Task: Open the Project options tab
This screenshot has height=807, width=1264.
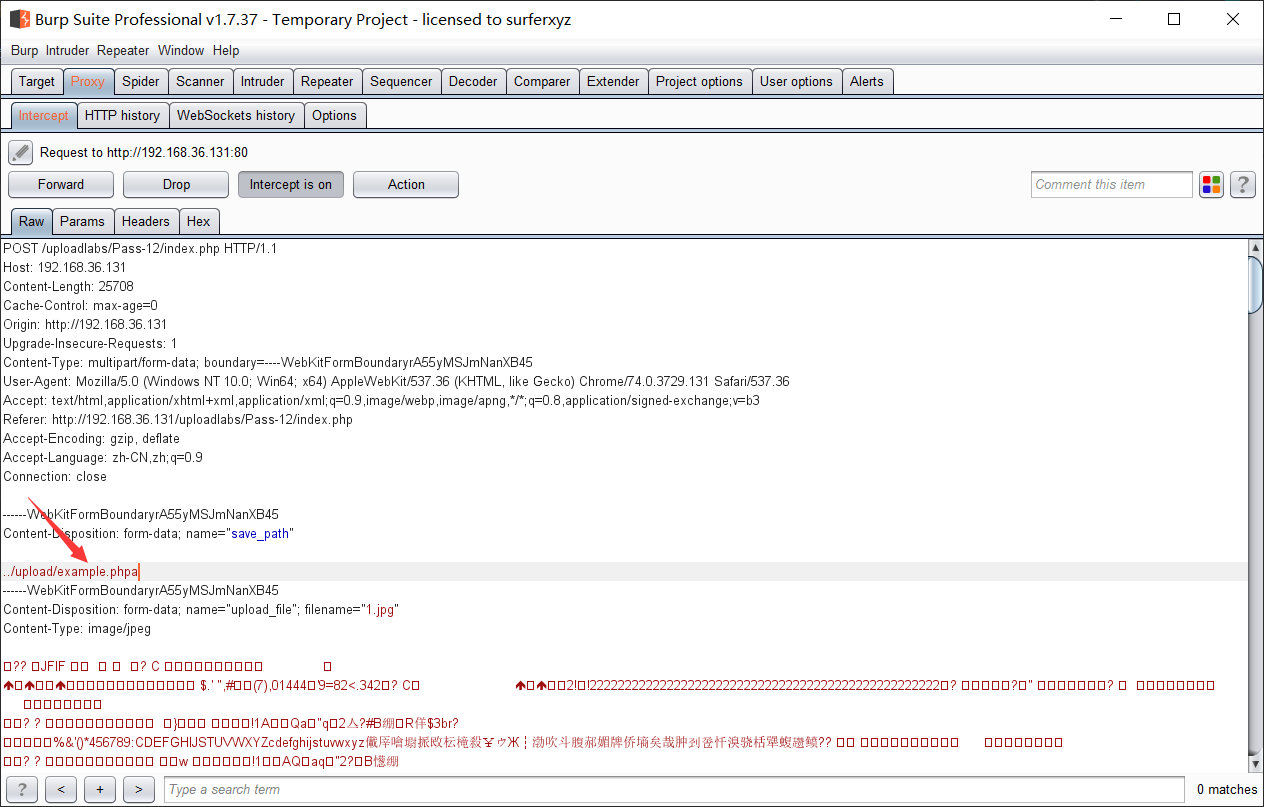Action: [x=699, y=81]
